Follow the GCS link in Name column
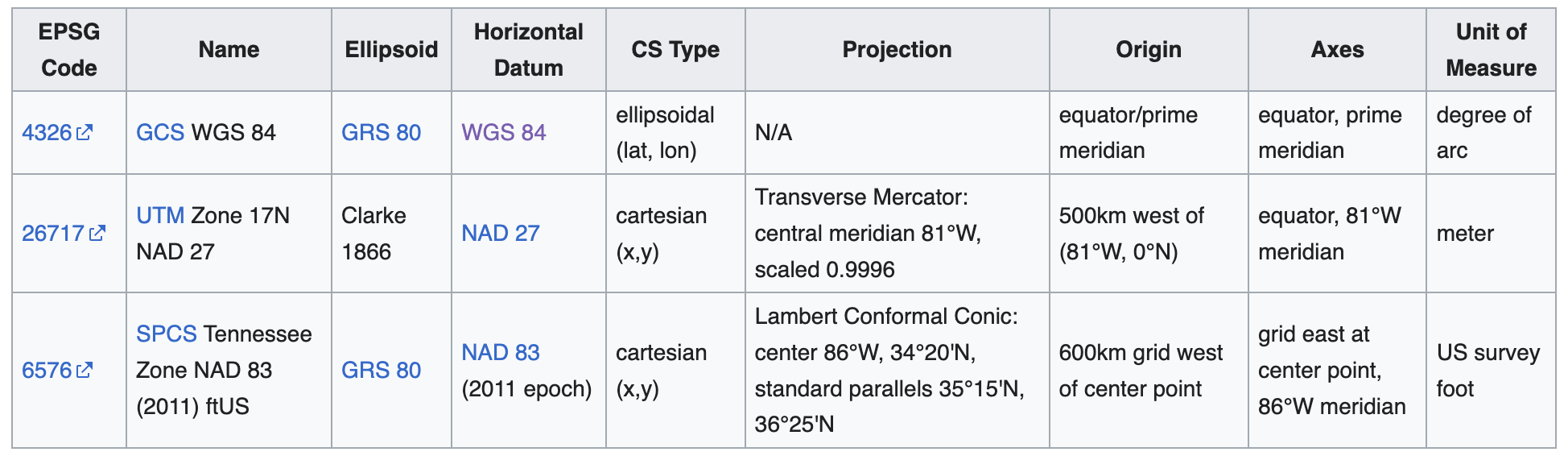Viewport: 1568px width, 456px height. tap(159, 132)
